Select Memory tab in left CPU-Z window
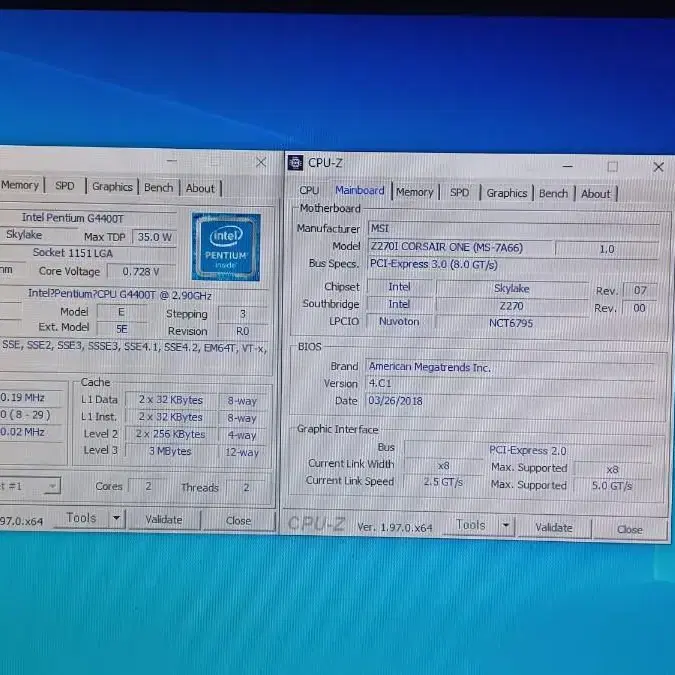The image size is (675, 675). (20, 185)
